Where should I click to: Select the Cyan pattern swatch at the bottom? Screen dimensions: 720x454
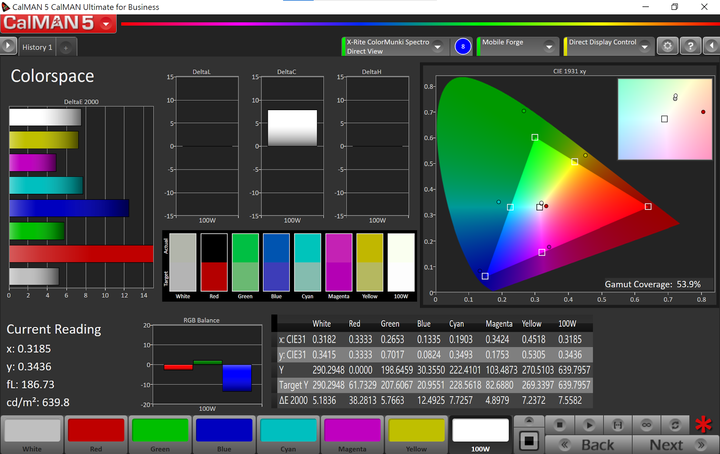point(288,435)
